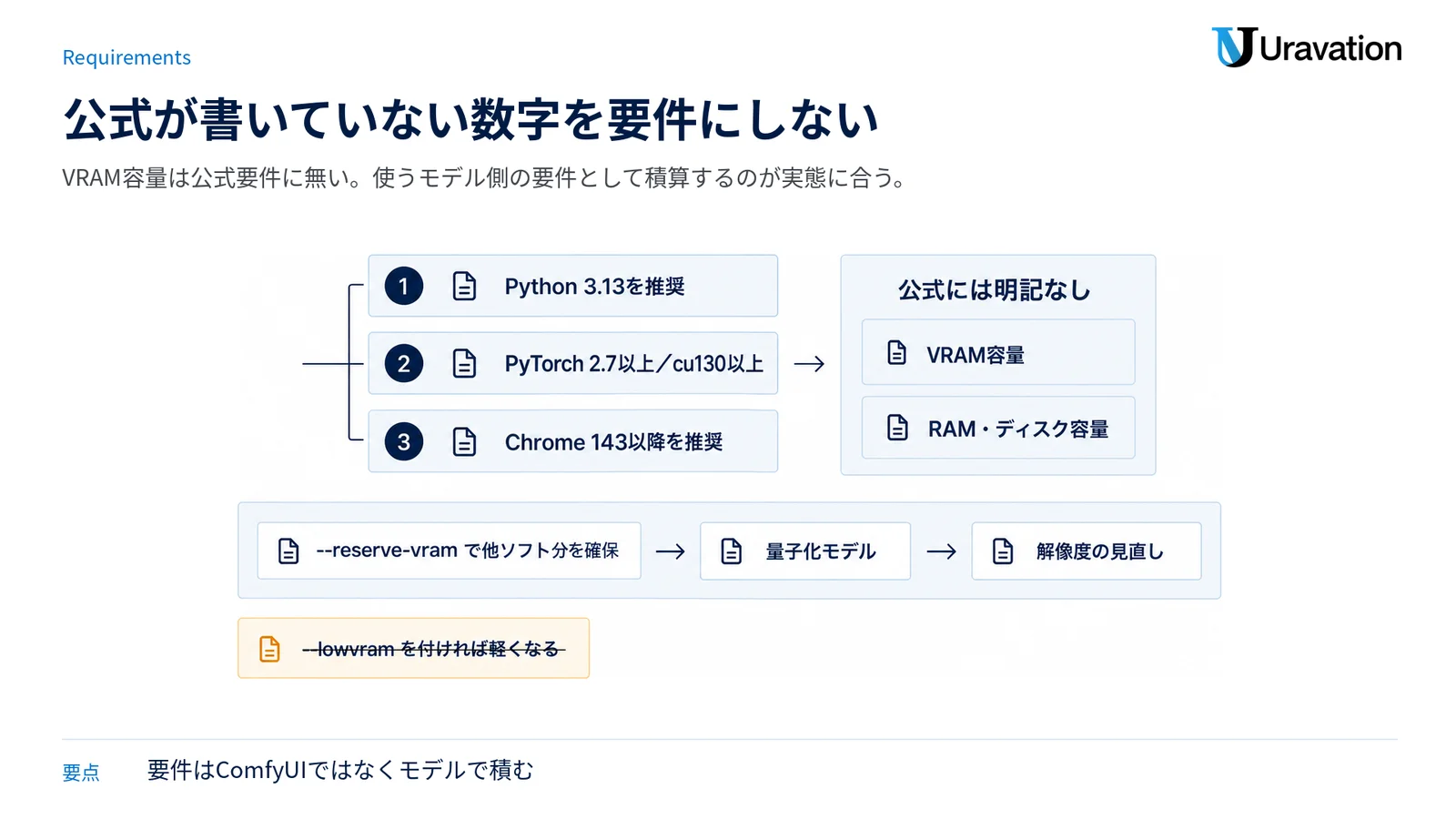The width and height of the screenshot is (1456, 819).
Task: Select the RAM・ディスク容量 text
Action: (1018, 429)
